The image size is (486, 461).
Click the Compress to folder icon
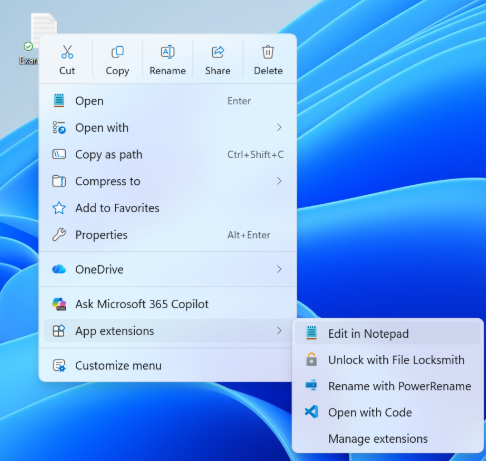(x=59, y=181)
